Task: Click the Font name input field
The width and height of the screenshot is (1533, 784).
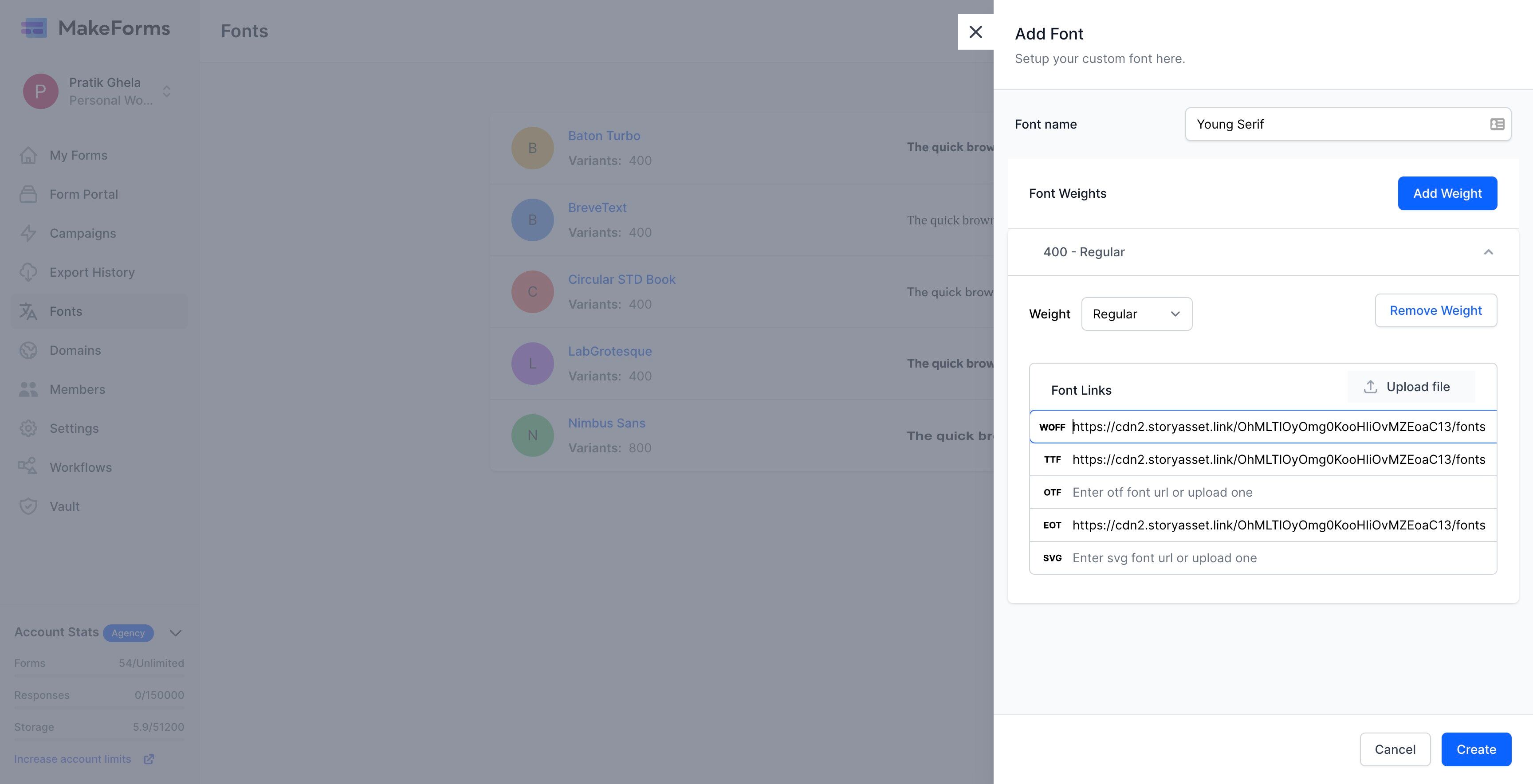Action: click(x=1348, y=124)
